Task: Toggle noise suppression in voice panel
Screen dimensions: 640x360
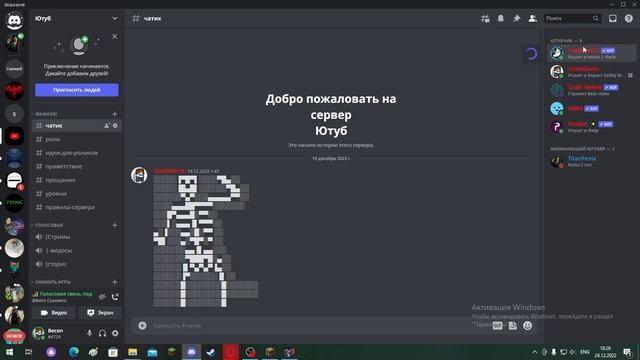Action: [102, 297]
